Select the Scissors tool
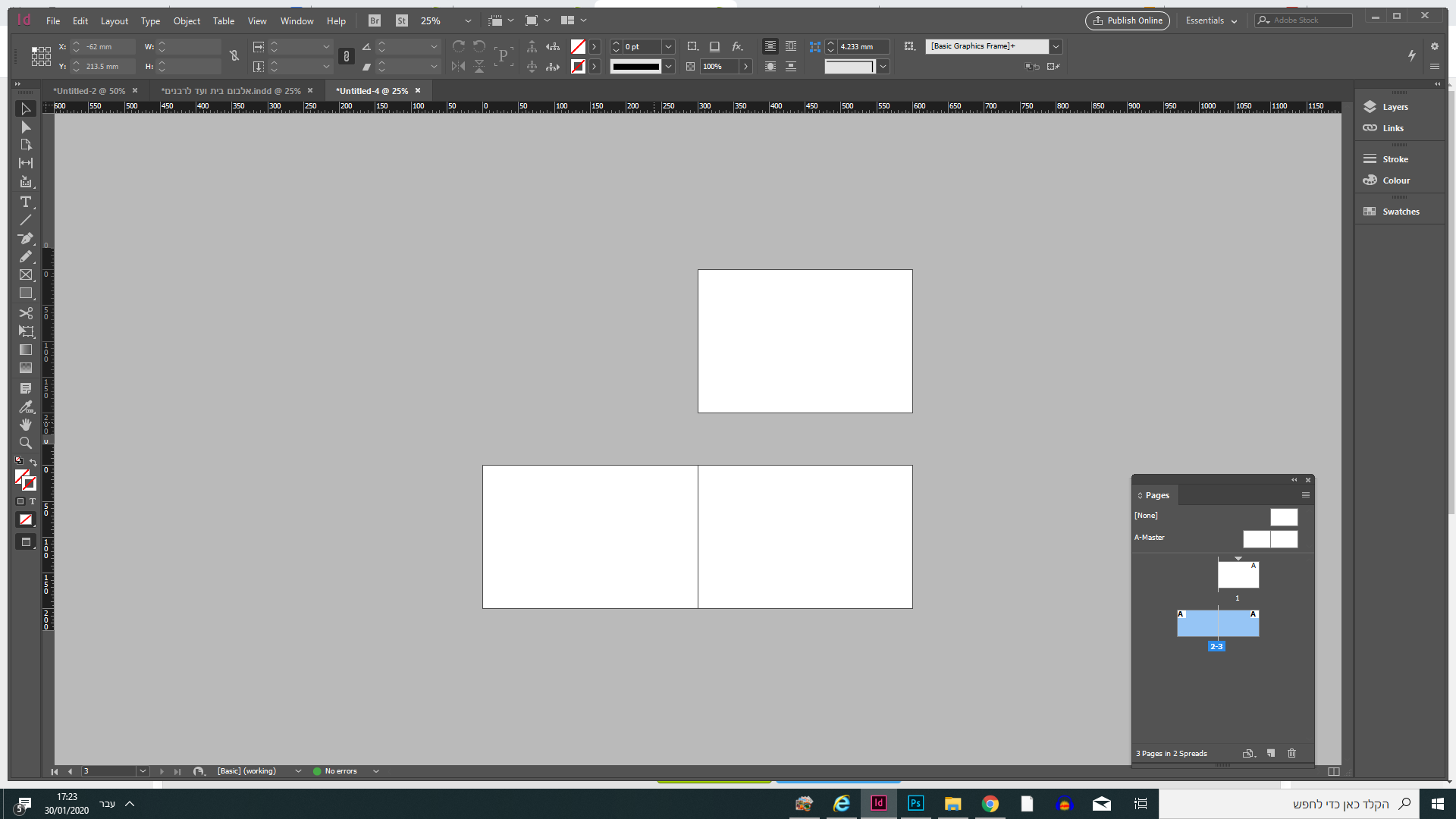1456x819 pixels. (x=25, y=313)
